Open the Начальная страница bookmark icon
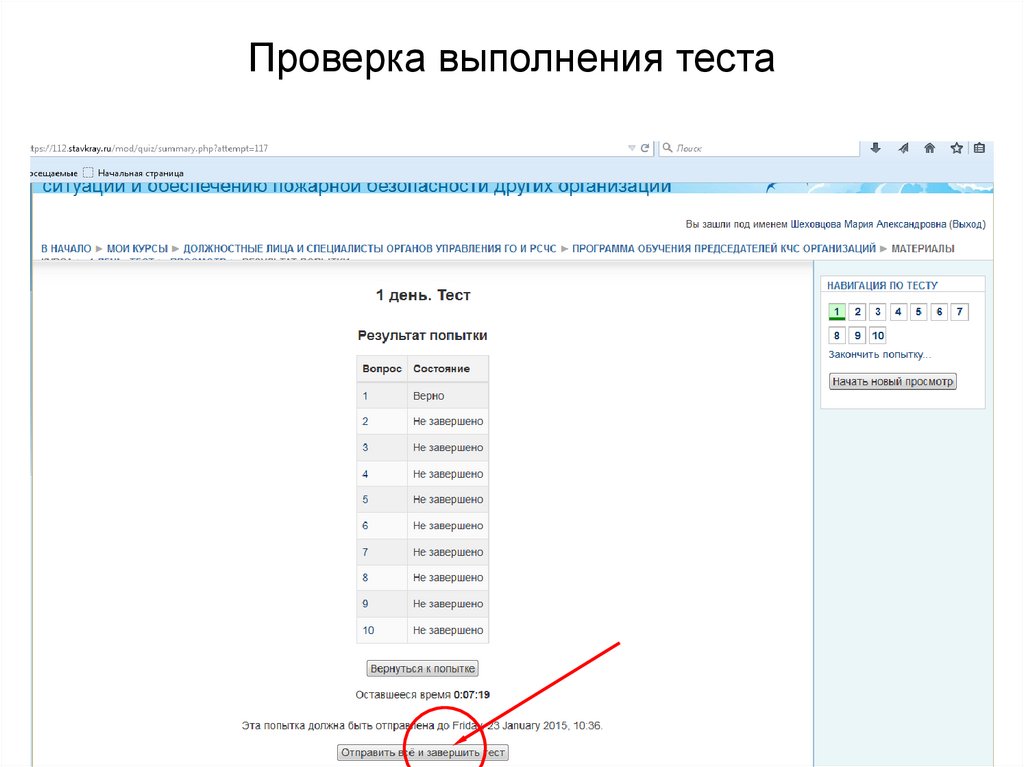 [86, 172]
